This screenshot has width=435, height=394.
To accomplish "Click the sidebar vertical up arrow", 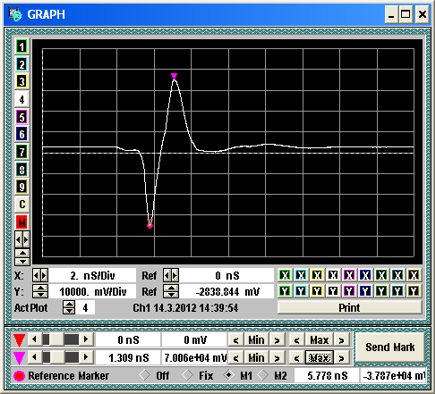I will click(x=22, y=253).
